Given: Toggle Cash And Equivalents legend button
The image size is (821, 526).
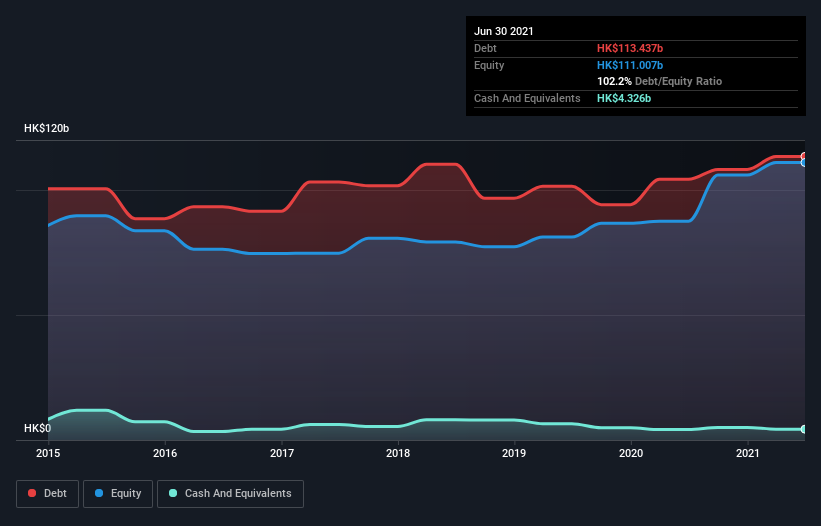Looking at the screenshot, I should tap(230, 494).
